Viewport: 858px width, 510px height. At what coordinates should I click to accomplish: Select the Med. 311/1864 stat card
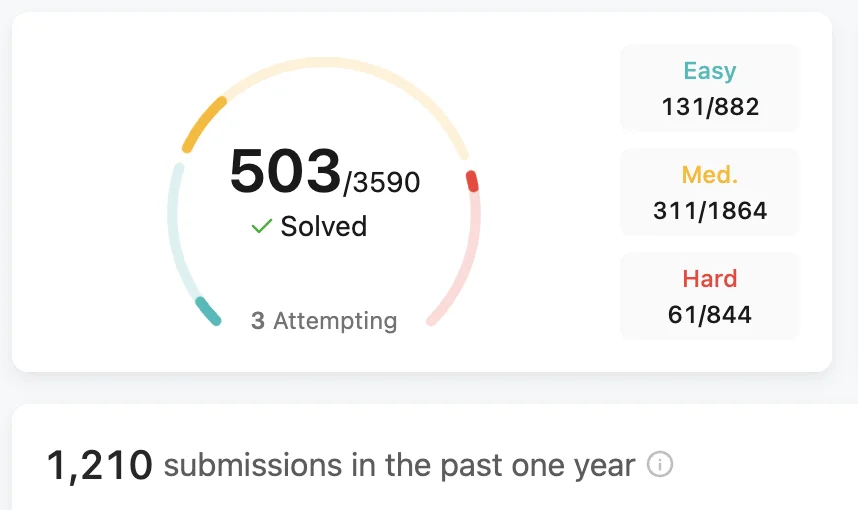[x=709, y=192]
